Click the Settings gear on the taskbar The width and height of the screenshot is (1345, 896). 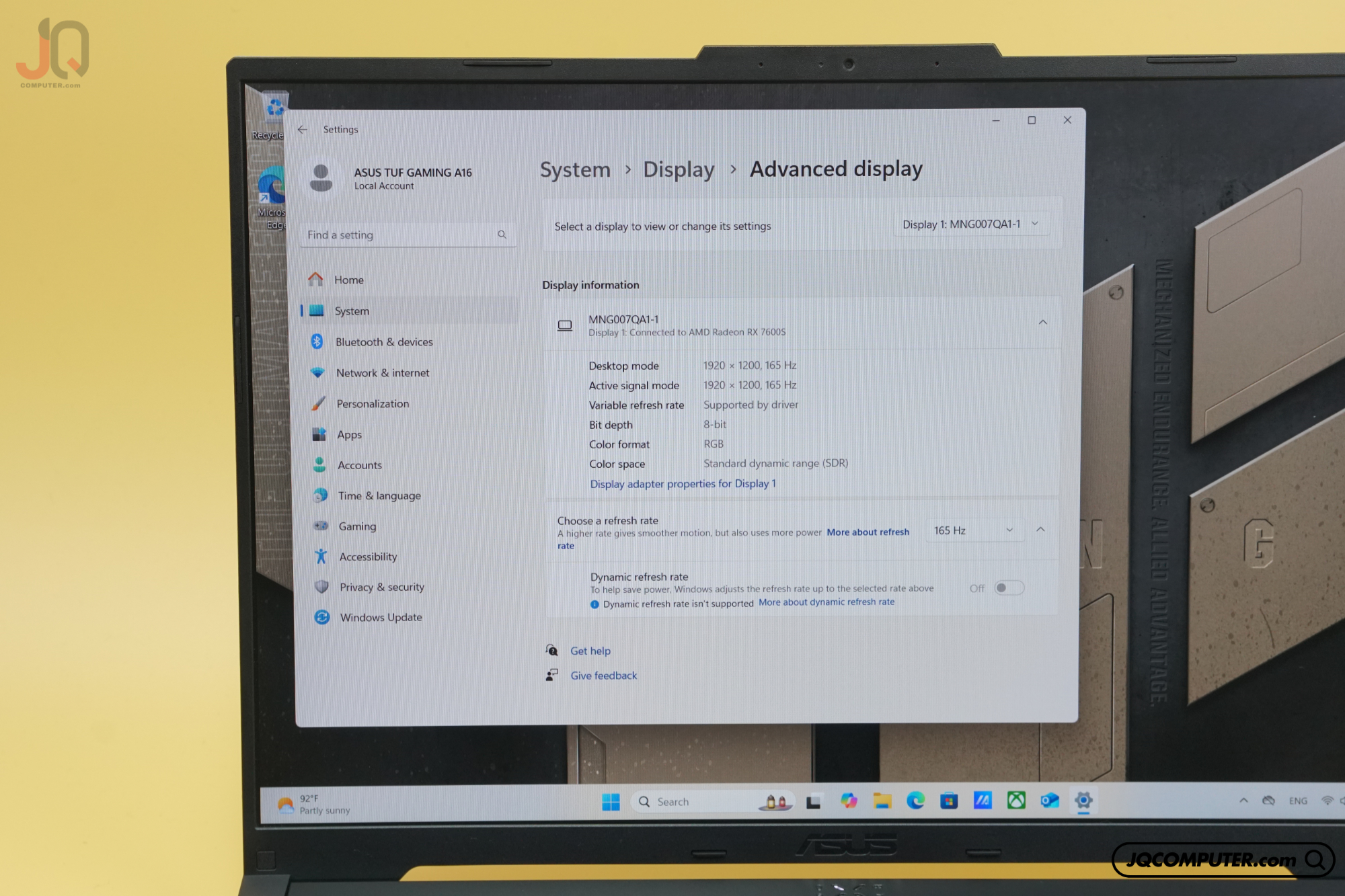pos(1083,801)
